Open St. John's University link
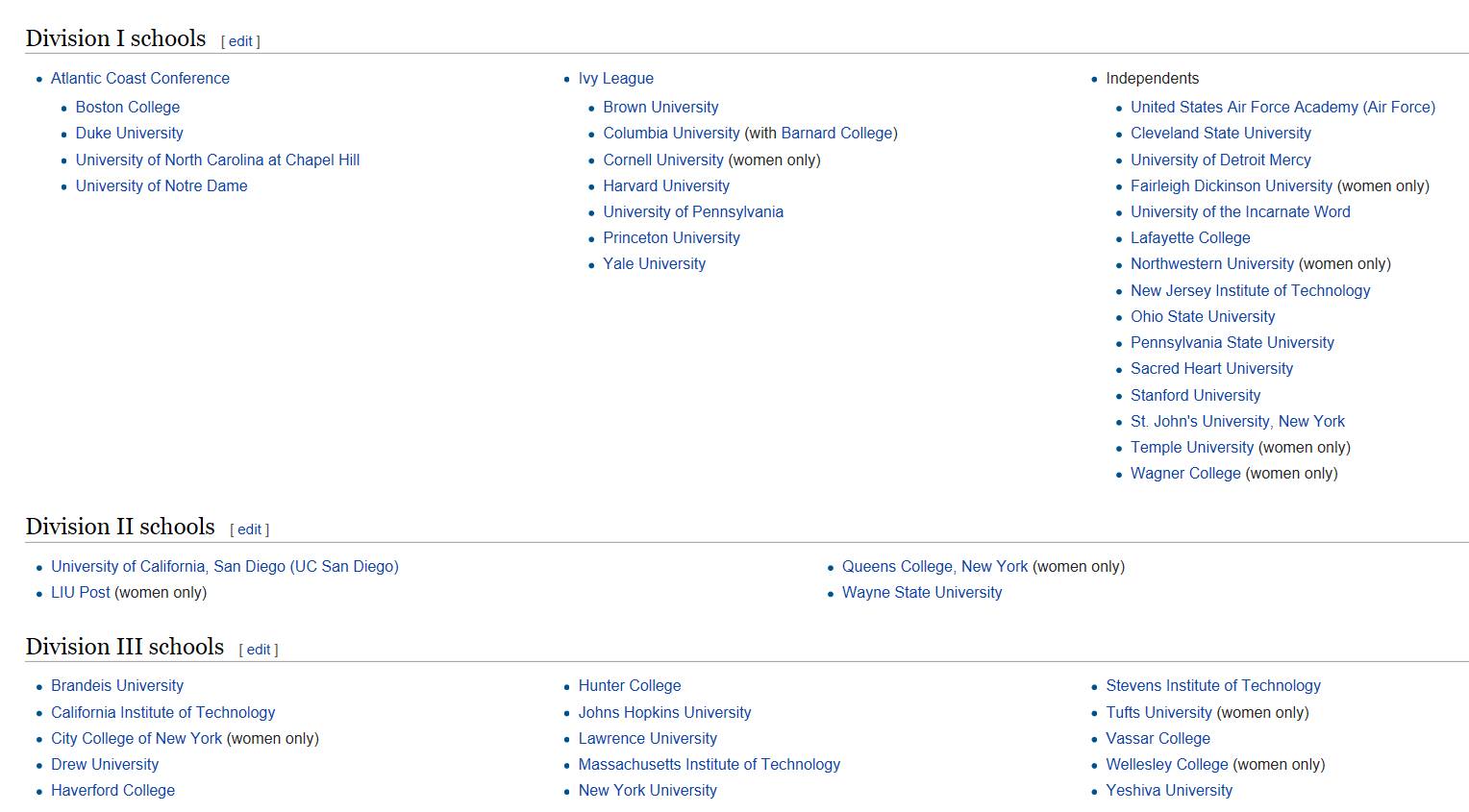Viewport: 1469px width, 812px height. click(x=1200, y=422)
